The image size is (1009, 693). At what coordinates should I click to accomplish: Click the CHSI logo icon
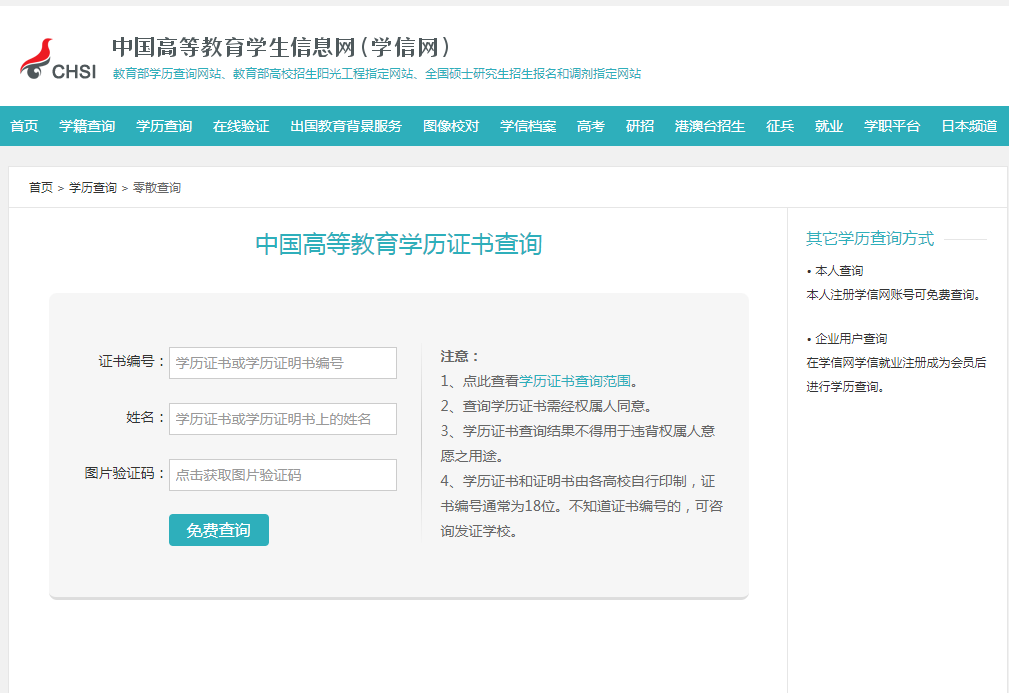point(57,60)
